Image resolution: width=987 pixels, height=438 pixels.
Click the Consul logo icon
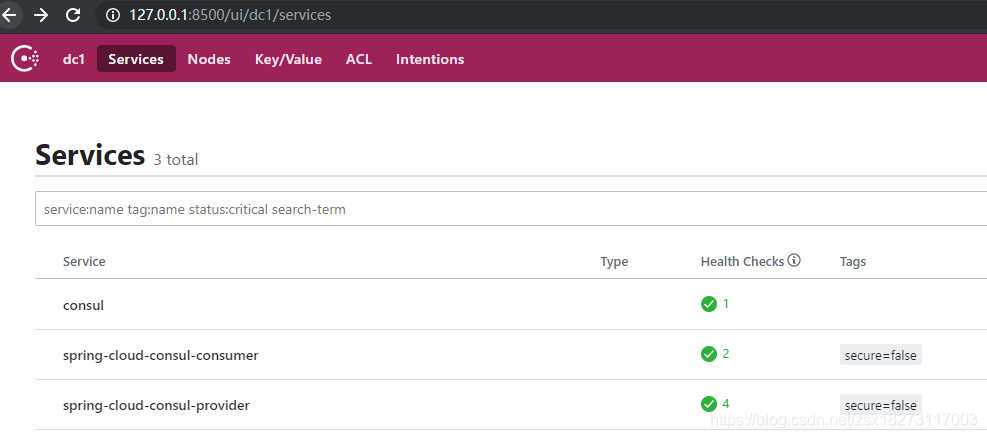(x=25, y=59)
